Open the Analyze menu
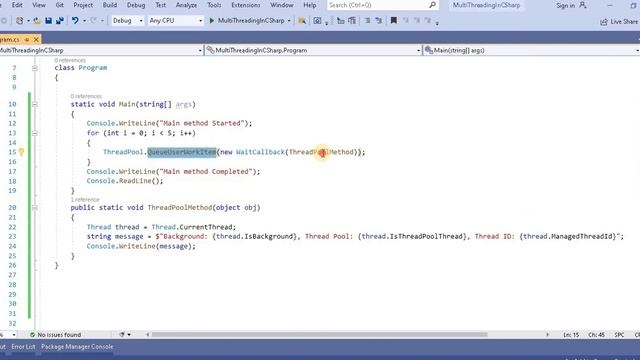 click(186, 5)
